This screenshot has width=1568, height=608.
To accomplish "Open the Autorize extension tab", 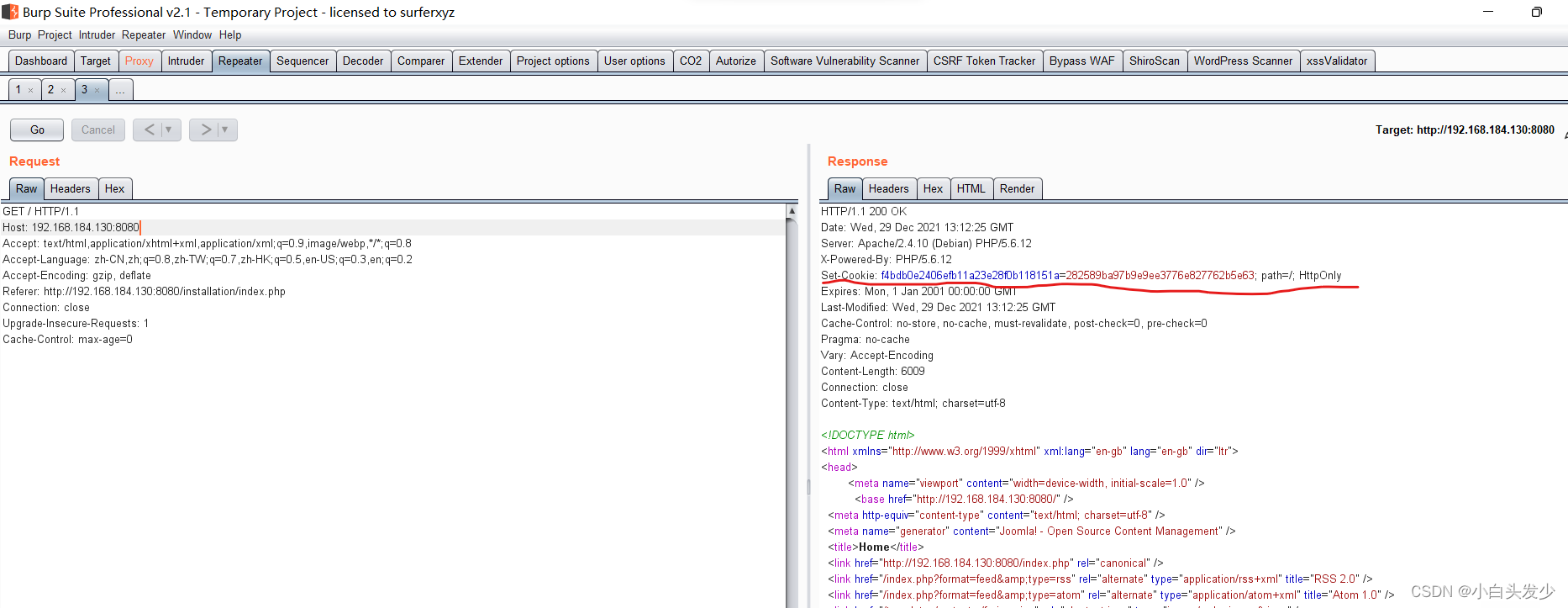I will (736, 61).
